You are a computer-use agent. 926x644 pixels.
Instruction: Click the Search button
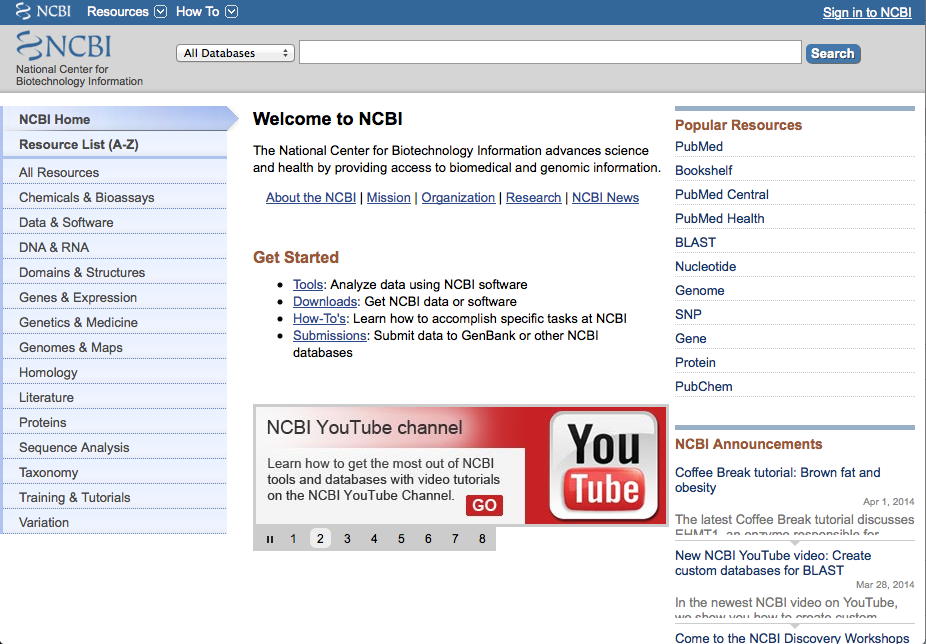(833, 54)
